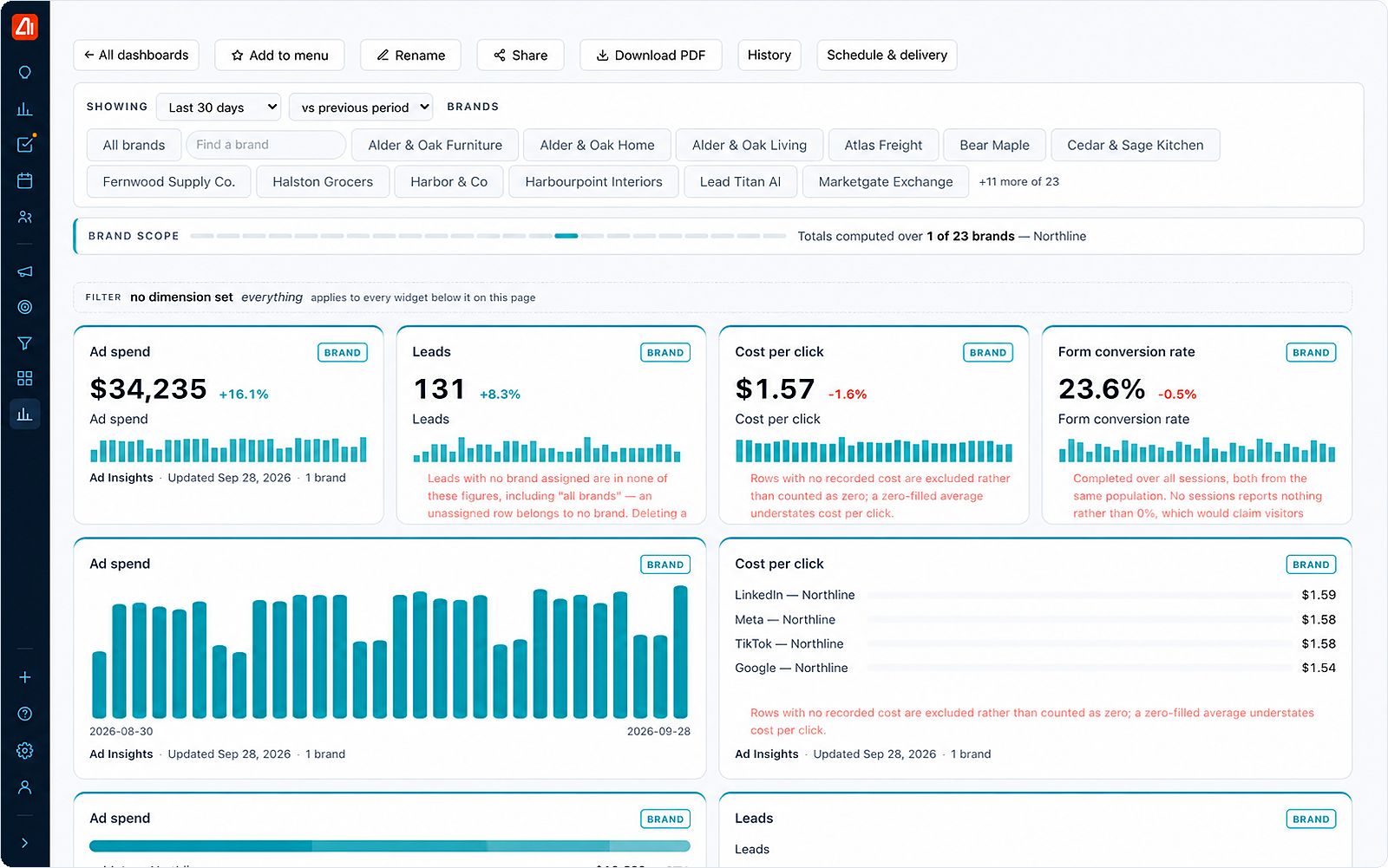Share the dashboard

[520, 55]
